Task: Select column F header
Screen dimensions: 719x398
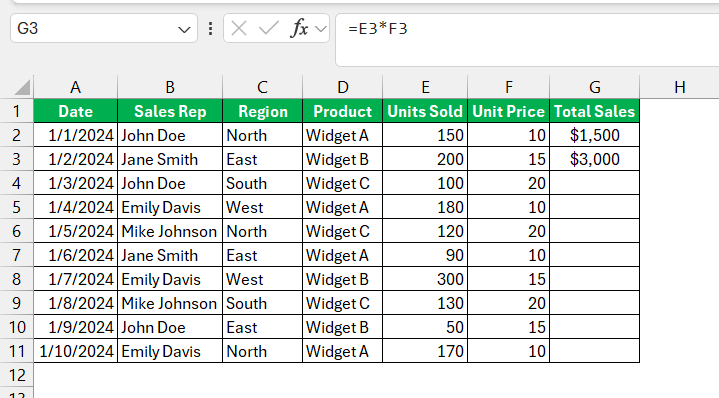Action: point(509,87)
